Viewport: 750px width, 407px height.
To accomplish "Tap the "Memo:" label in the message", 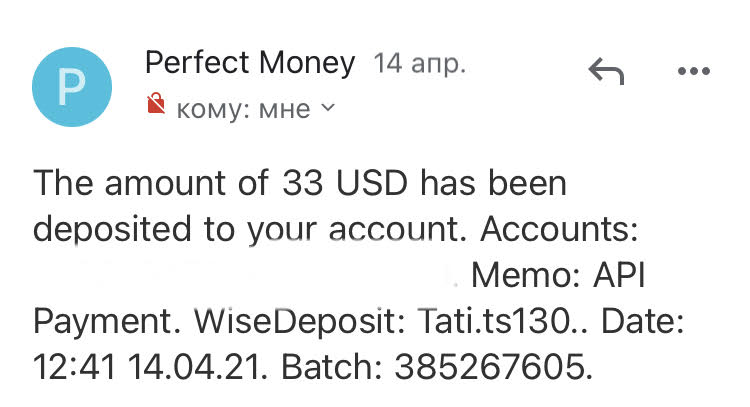I will [526, 276].
